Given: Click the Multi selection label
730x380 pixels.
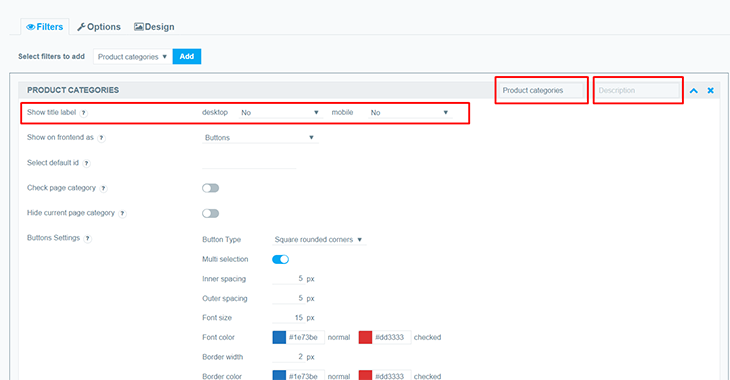Looking at the screenshot, I should (x=225, y=259).
